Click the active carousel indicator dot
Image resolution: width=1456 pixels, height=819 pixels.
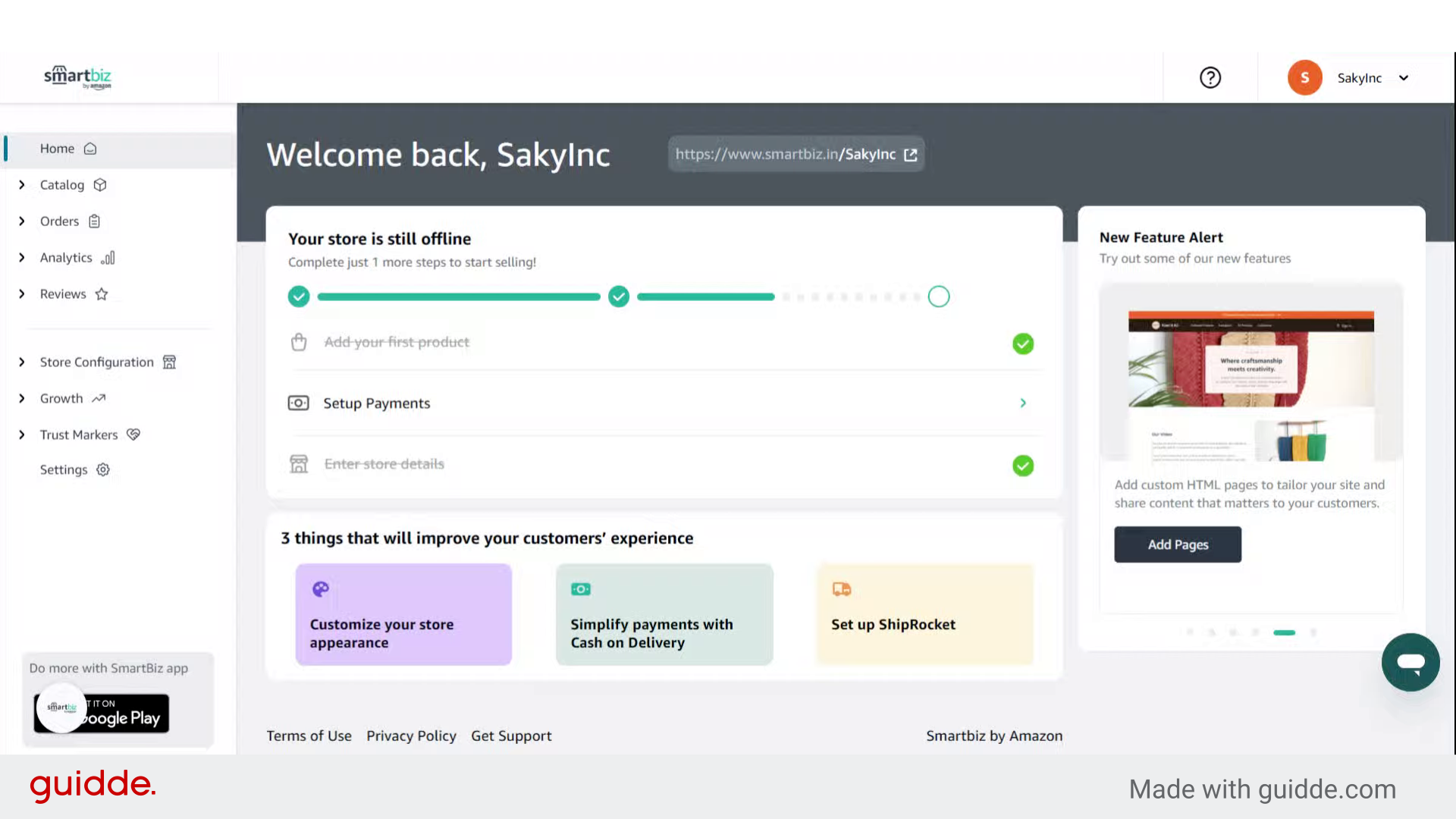[x=1285, y=632]
